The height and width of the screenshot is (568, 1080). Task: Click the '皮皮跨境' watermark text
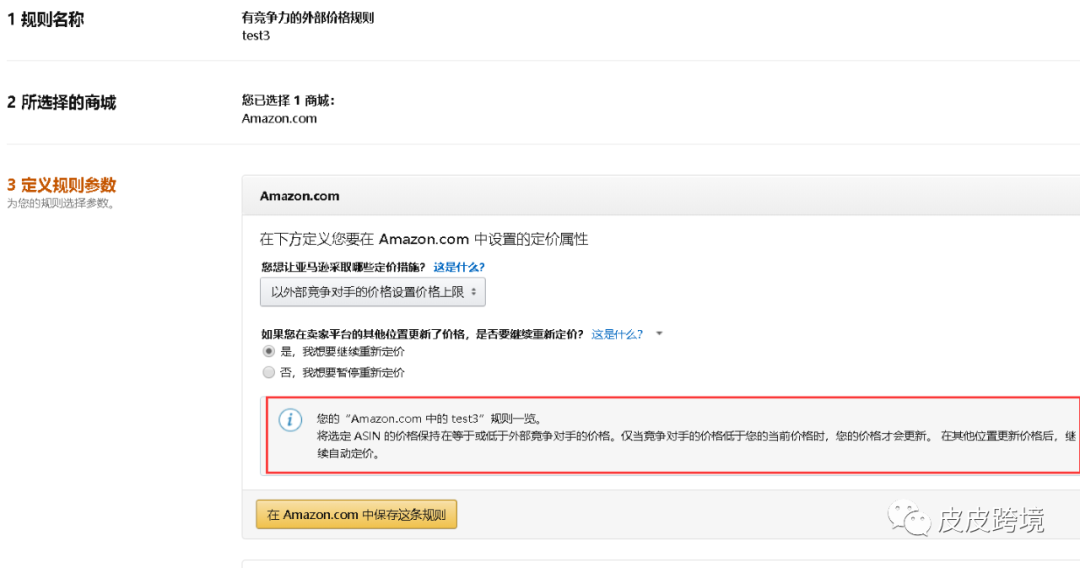coord(989,520)
